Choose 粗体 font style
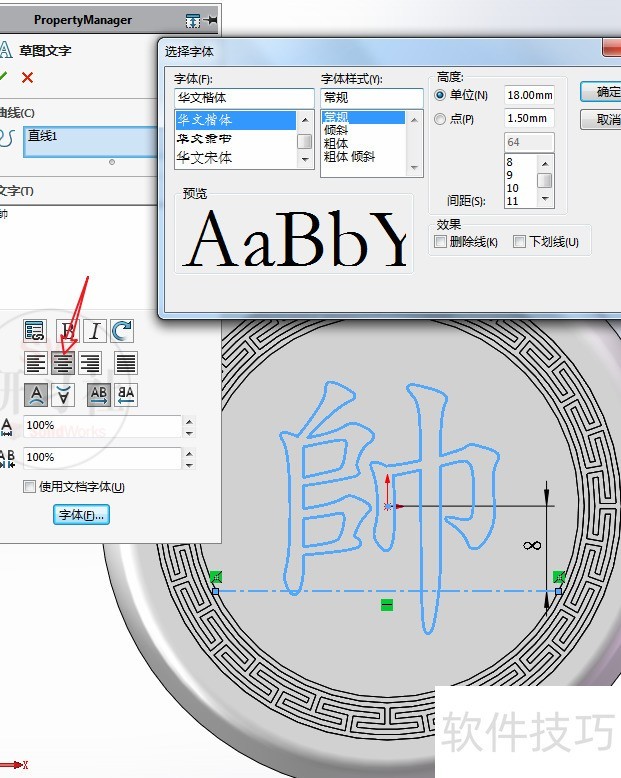The height and width of the screenshot is (778, 621). [x=363, y=143]
